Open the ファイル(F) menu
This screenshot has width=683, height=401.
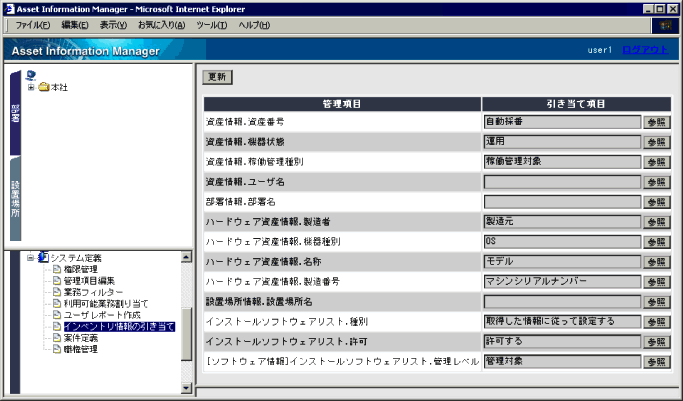[33, 25]
